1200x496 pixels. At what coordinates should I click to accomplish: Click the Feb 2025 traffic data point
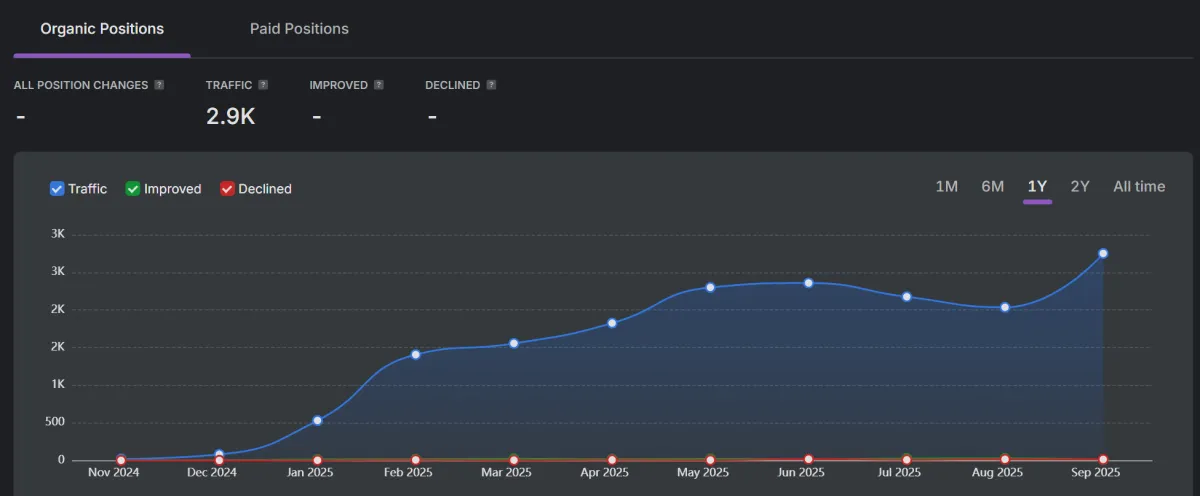tap(416, 354)
